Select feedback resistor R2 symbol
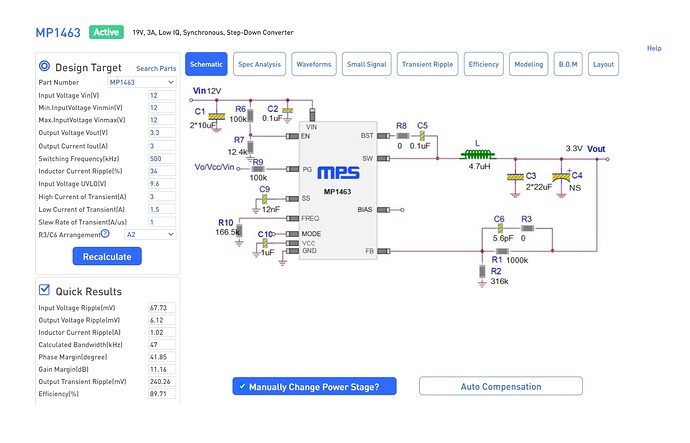Screen dimensions: 690x443 [482, 271]
